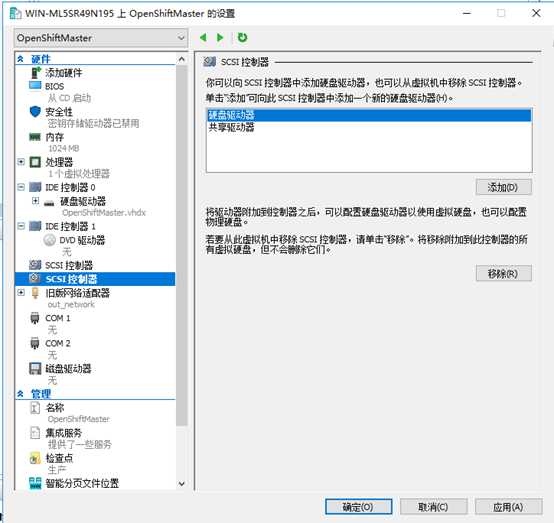
Task: Select the first unselected SCSI 控制器 item
Action: click(69, 265)
